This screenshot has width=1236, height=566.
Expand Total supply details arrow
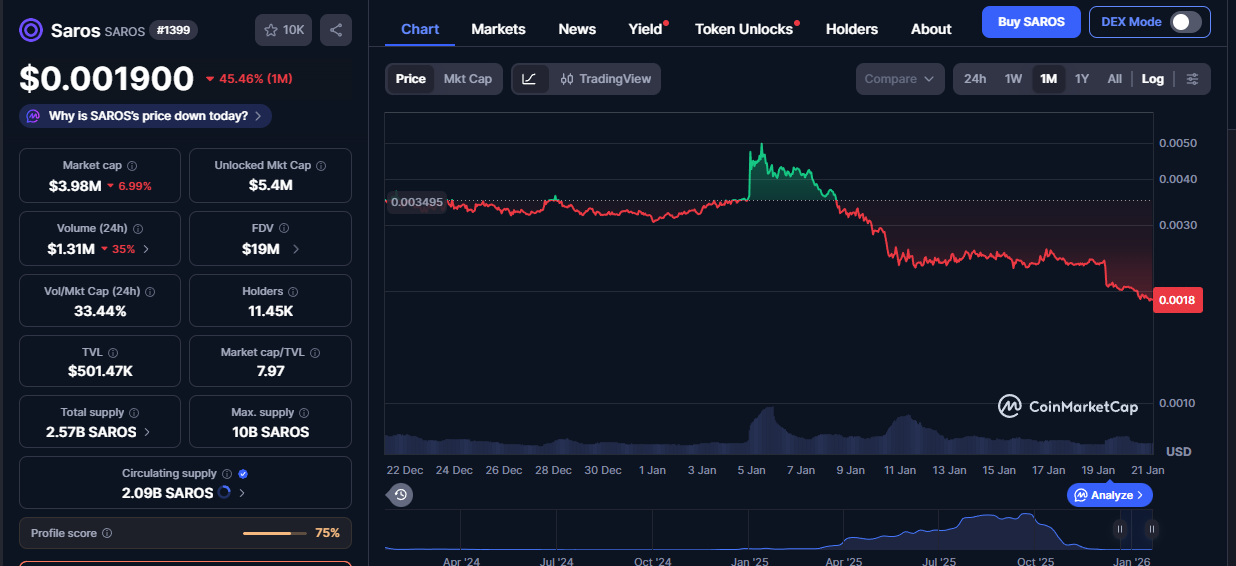tap(148, 432)
